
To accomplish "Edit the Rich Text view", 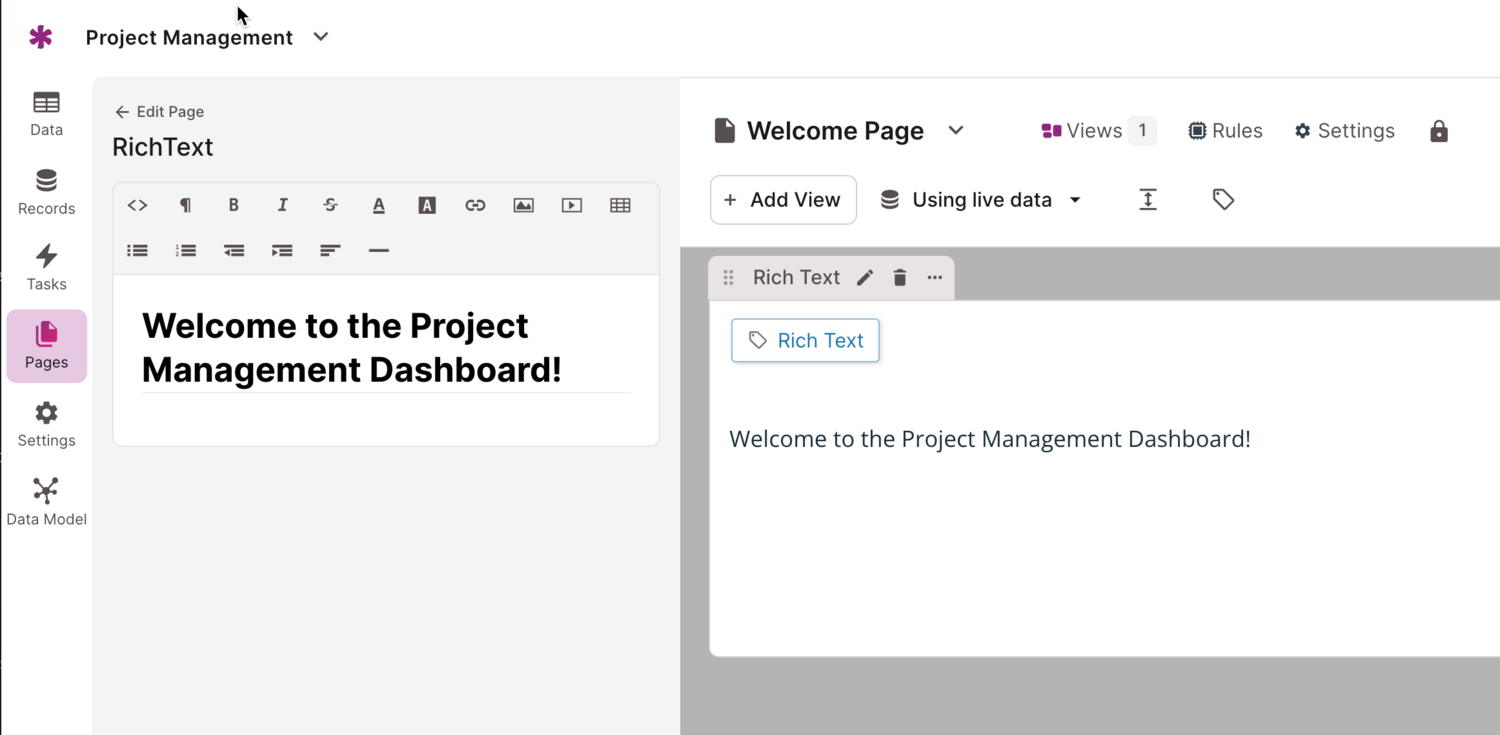I will [x=865, y=278].
